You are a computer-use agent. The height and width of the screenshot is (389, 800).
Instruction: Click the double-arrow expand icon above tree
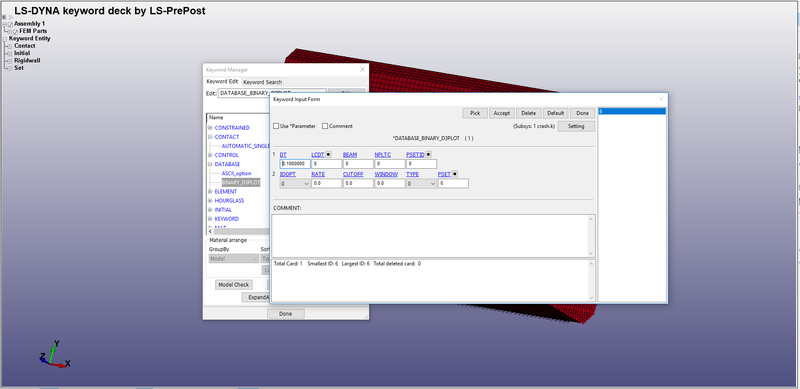pos(10,17)
